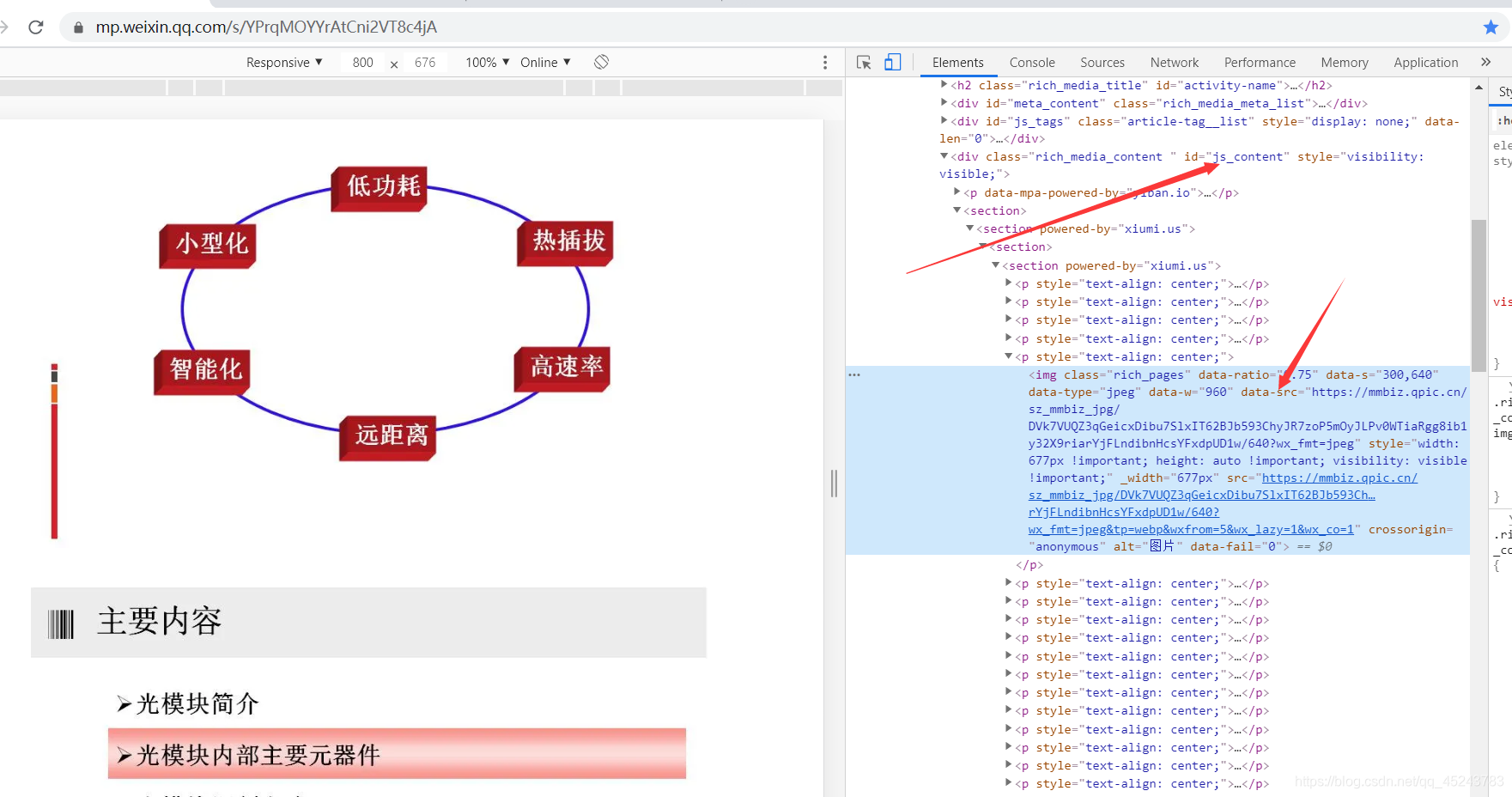1512x797 pixels.
Task: Expand the div js_tags node
Action: [944, 120]
